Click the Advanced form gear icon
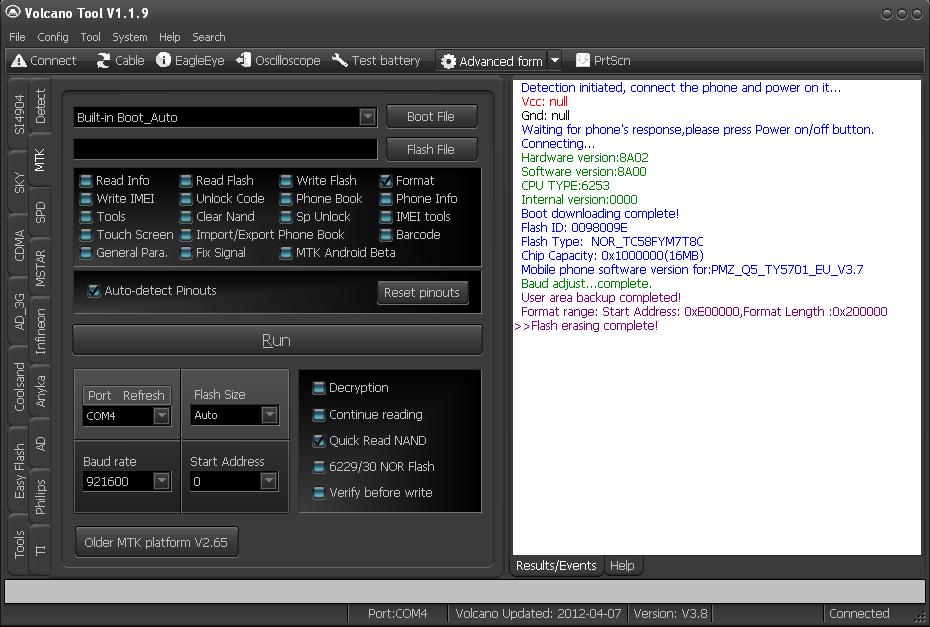 click(448, 61)
